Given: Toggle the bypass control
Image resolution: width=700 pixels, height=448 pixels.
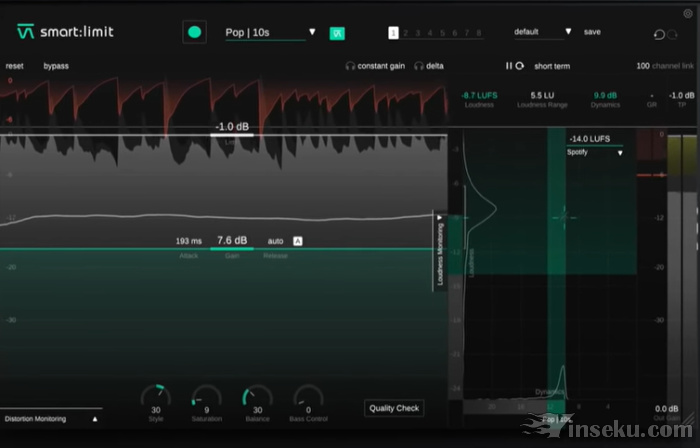Looking at the screenshot, I should tap(56, 66).
